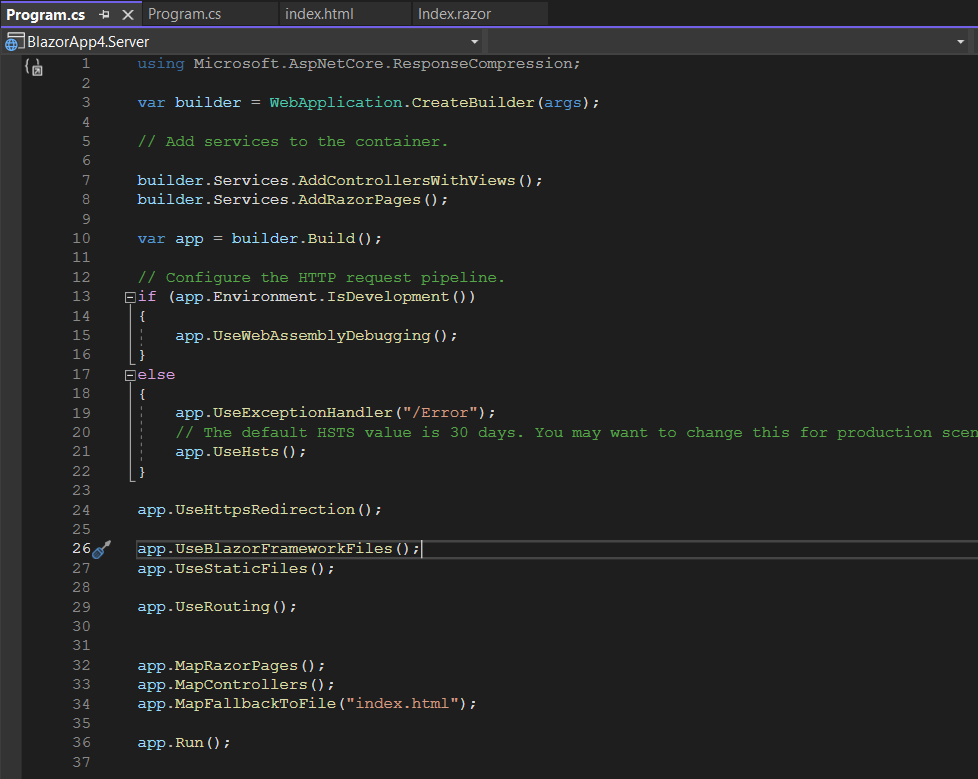Click on UseBlazorFrameworkFiles in line 26
Image resolution: width=978 pixels, height=779 pixels.
click(x=284, y=549)
